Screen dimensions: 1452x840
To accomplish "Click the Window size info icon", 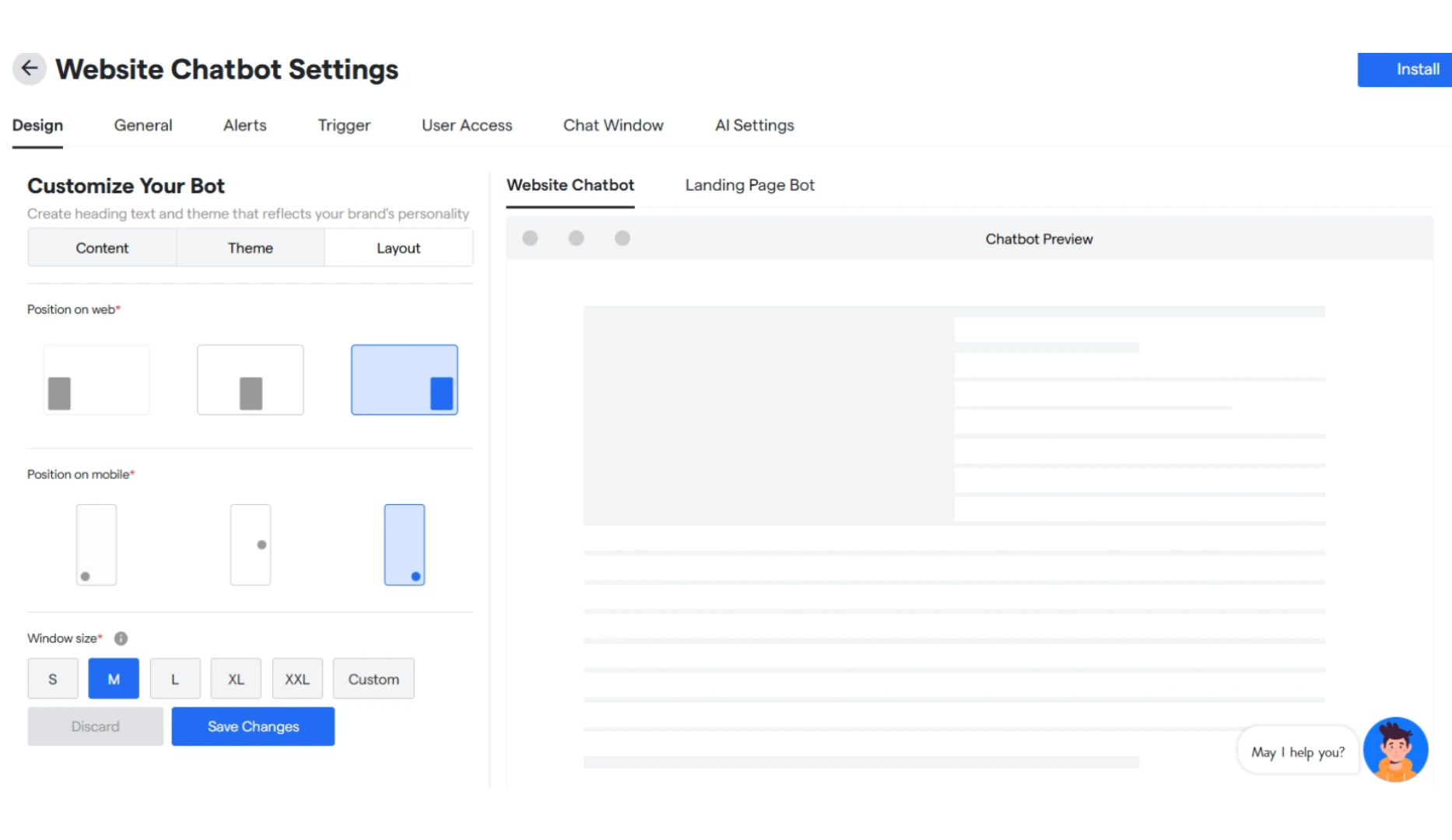I will tap(121, 639).
